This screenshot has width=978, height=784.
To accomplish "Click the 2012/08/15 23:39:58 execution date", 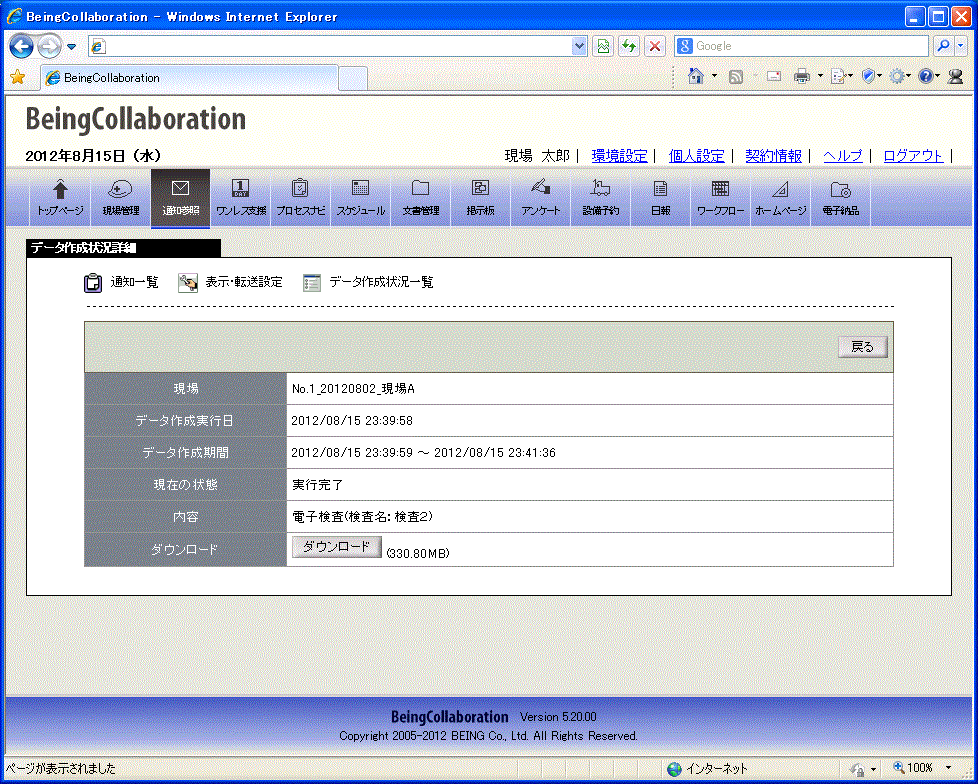I will point(352,421).
